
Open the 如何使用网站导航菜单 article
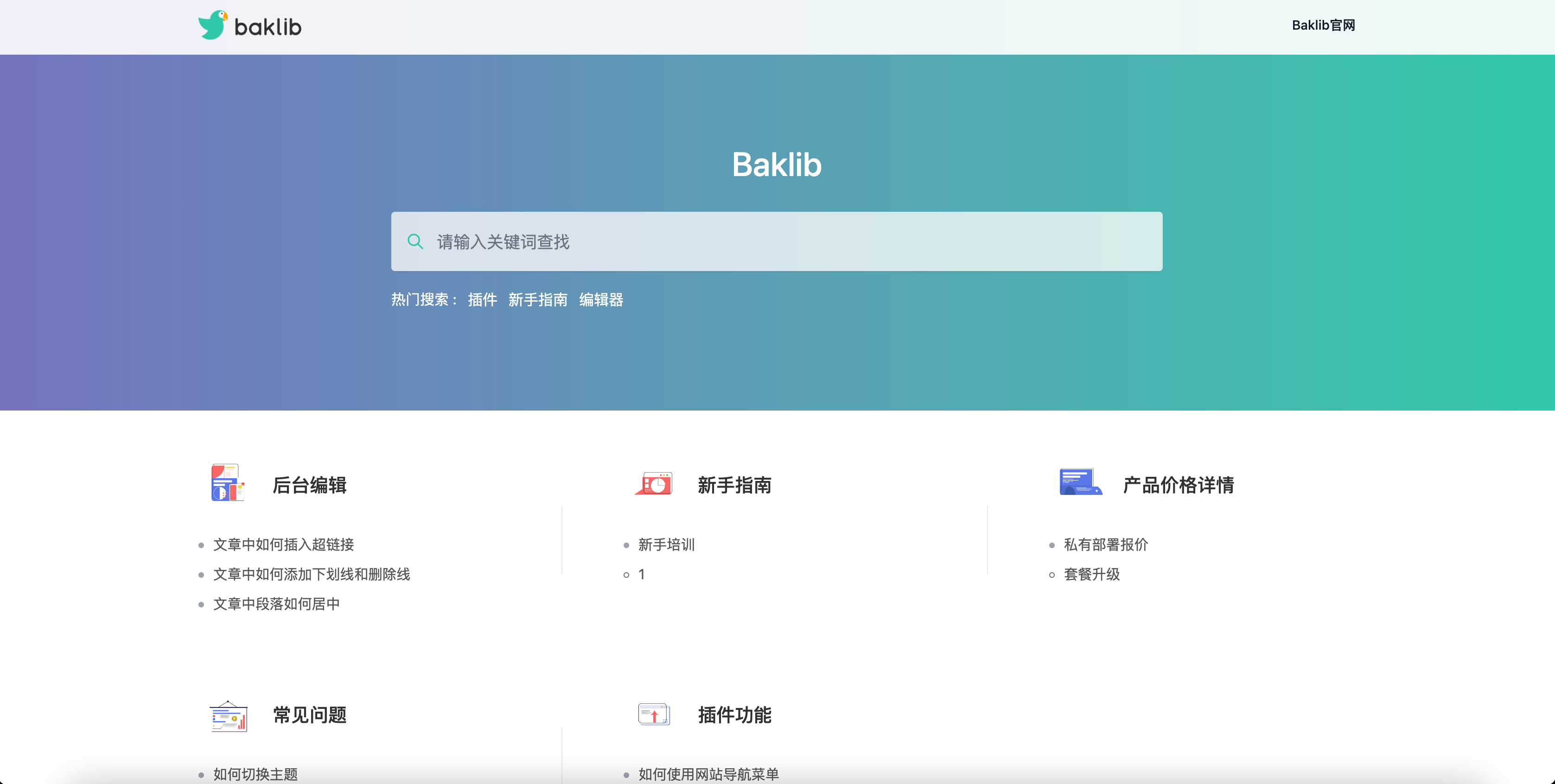[709, 774]
